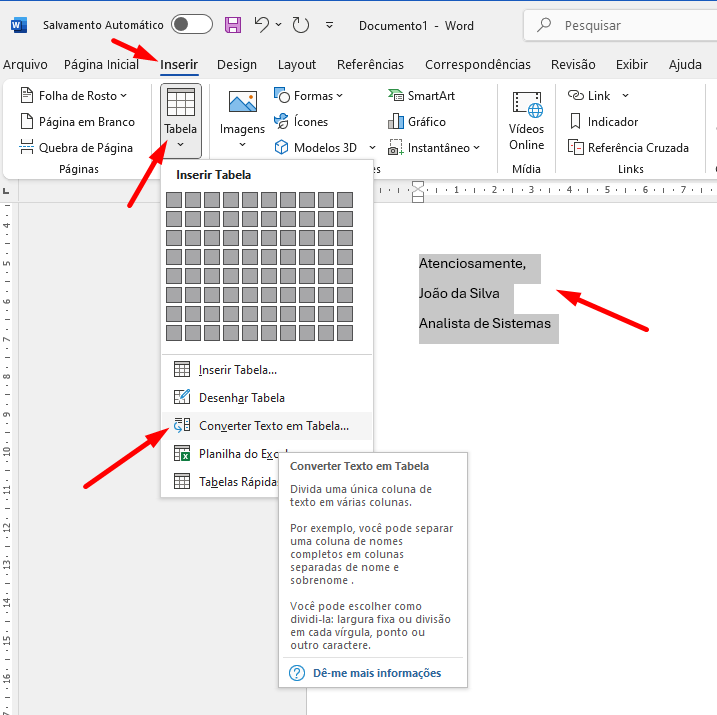Open the Exibir tab
This screenshot has height=715, width=717.
[631, 64]
